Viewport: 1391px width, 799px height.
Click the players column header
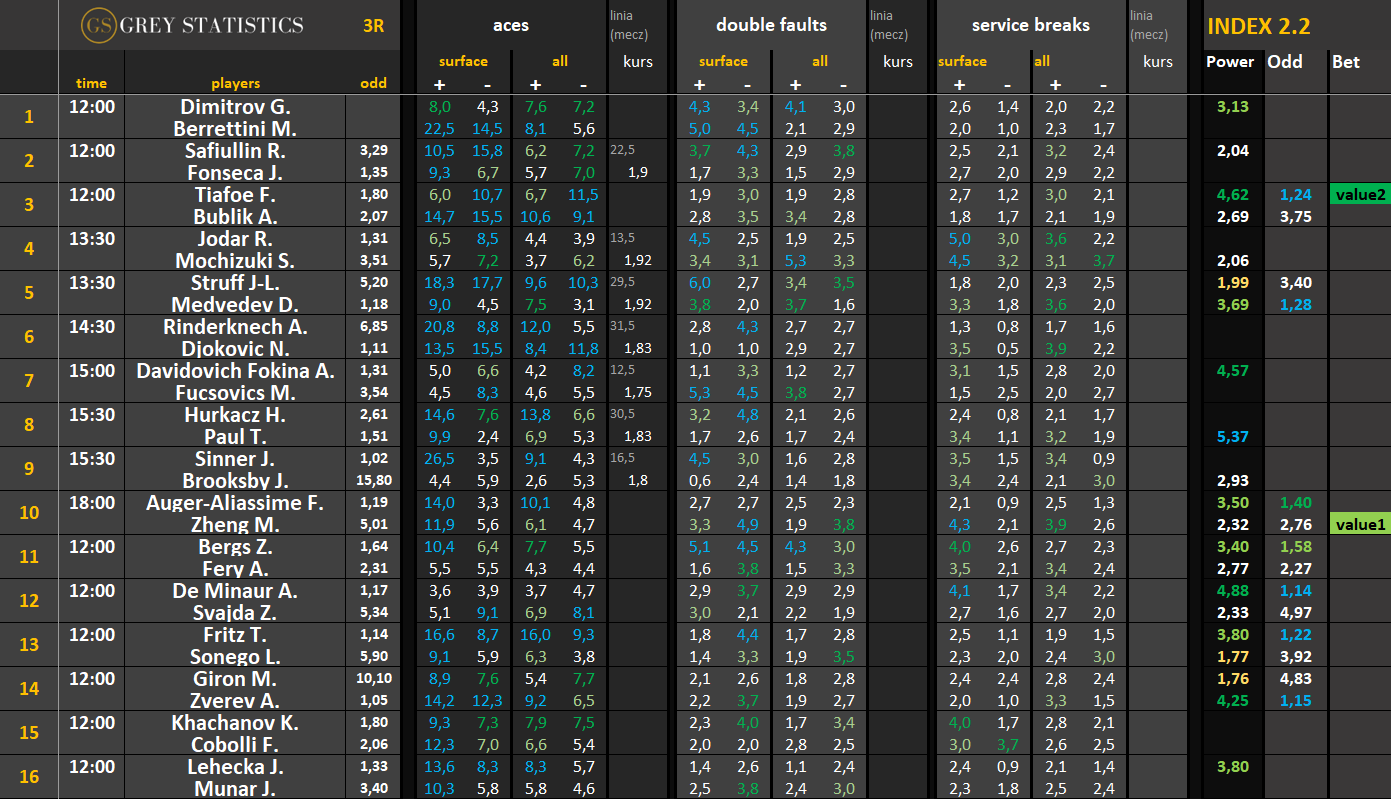tap(235, 83)
